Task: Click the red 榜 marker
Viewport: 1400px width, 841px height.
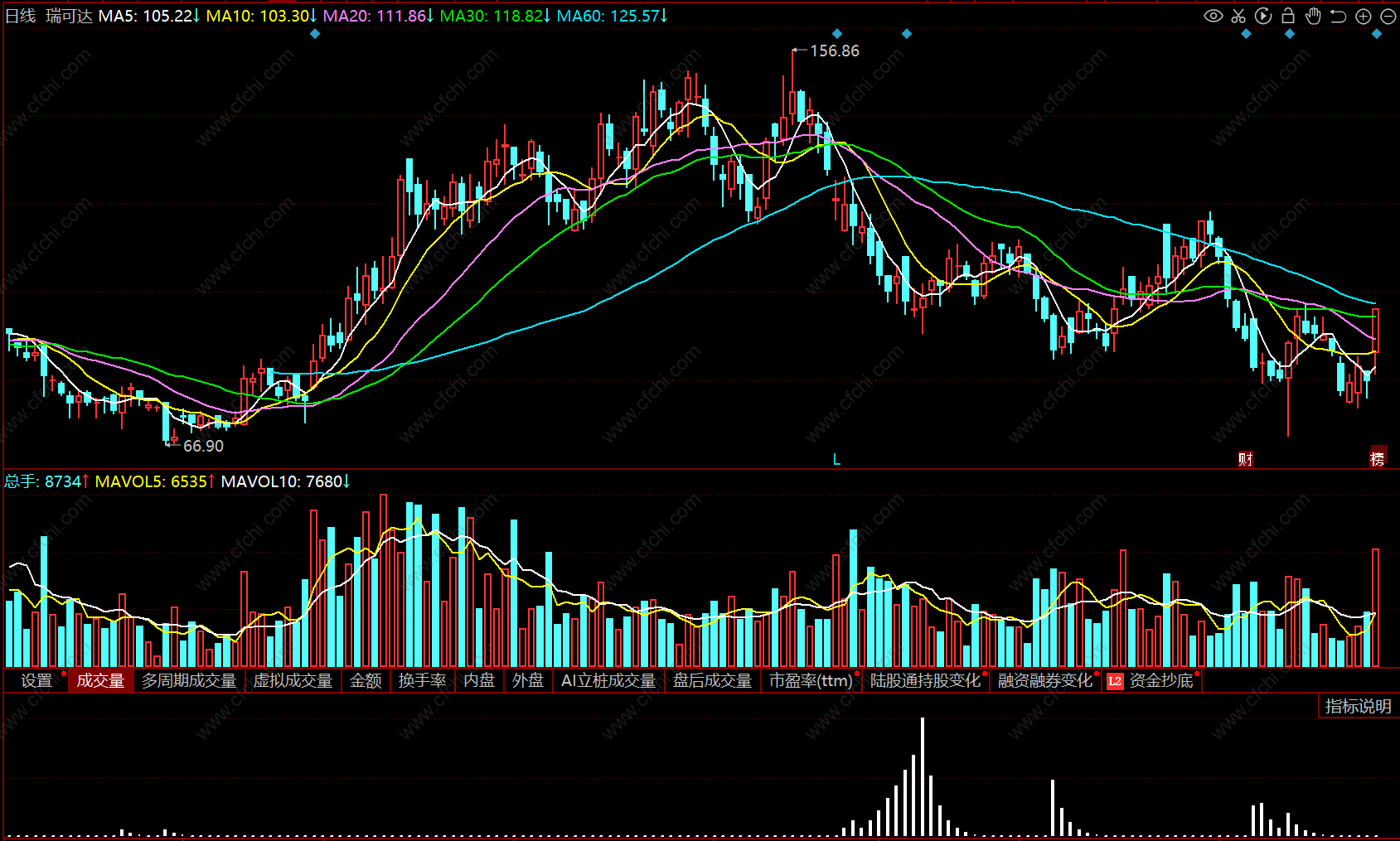Action: click(1378, 458)
